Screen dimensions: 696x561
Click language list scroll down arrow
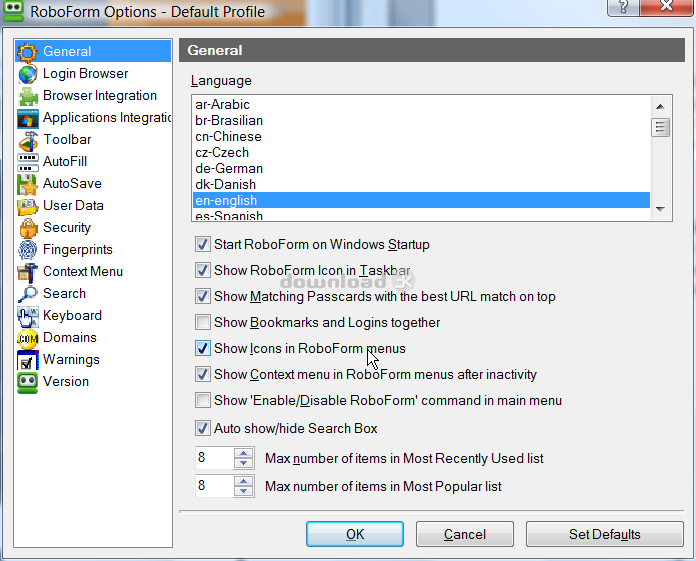tap(660, 209)
